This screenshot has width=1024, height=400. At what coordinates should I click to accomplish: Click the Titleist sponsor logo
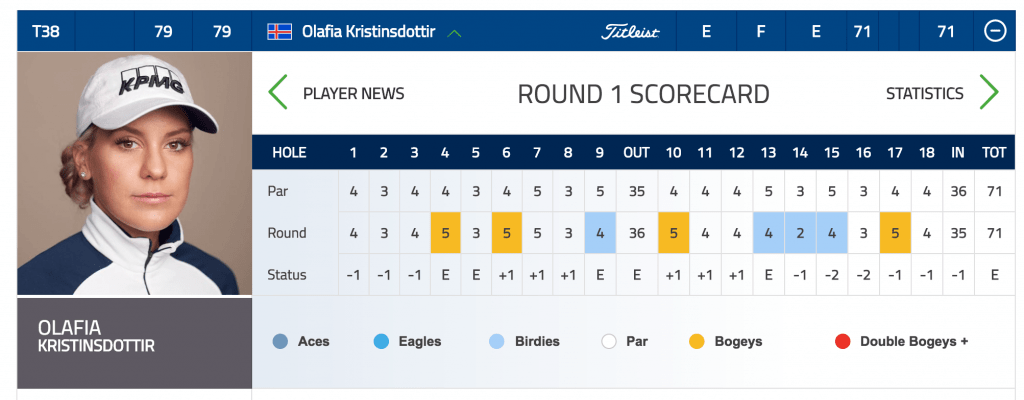630,32
